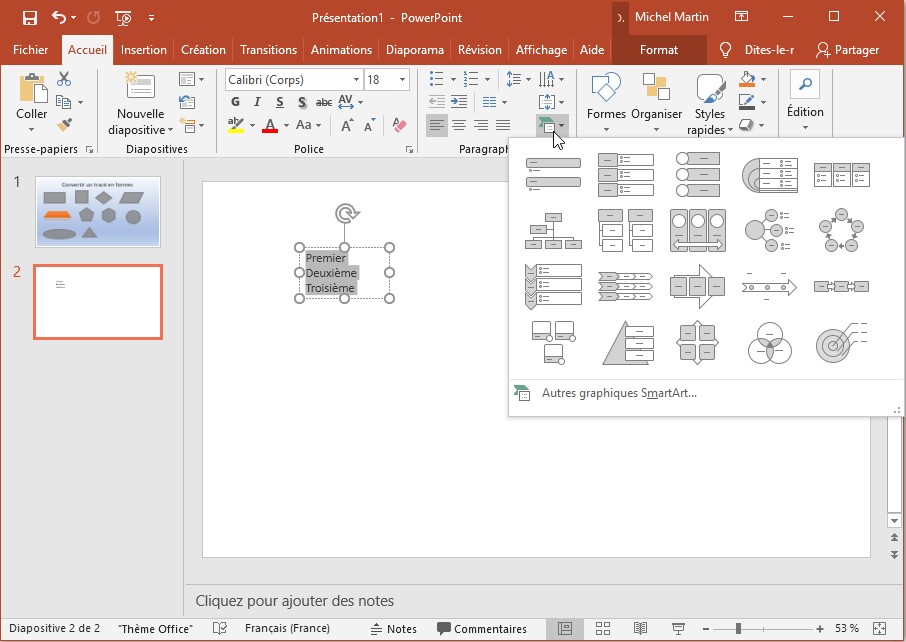Screen dimensions: 906x642
Task: Open the Calibri font name dropdown
Action: (356, 80)
